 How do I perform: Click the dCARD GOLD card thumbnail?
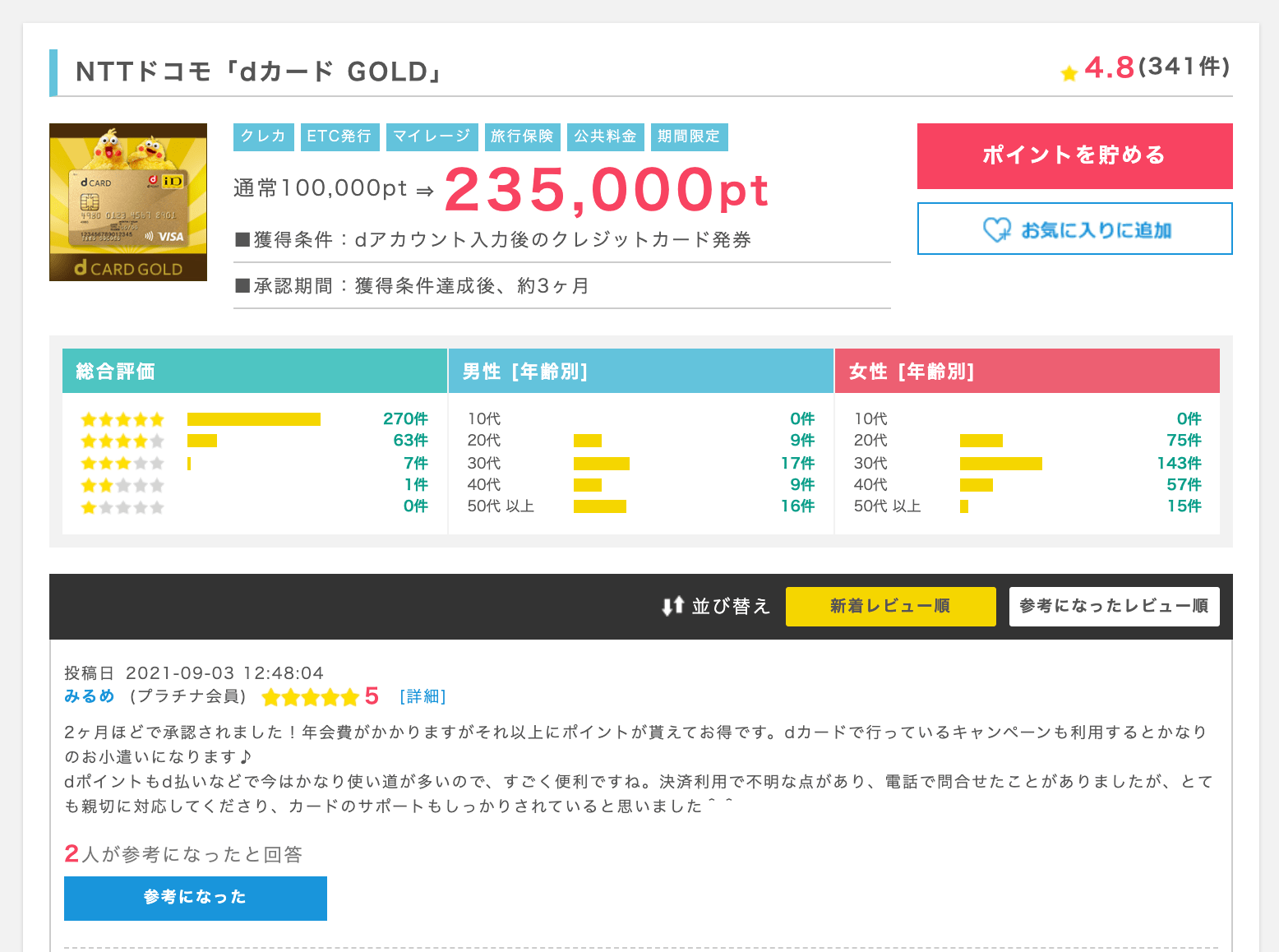(x=128, y=202)
